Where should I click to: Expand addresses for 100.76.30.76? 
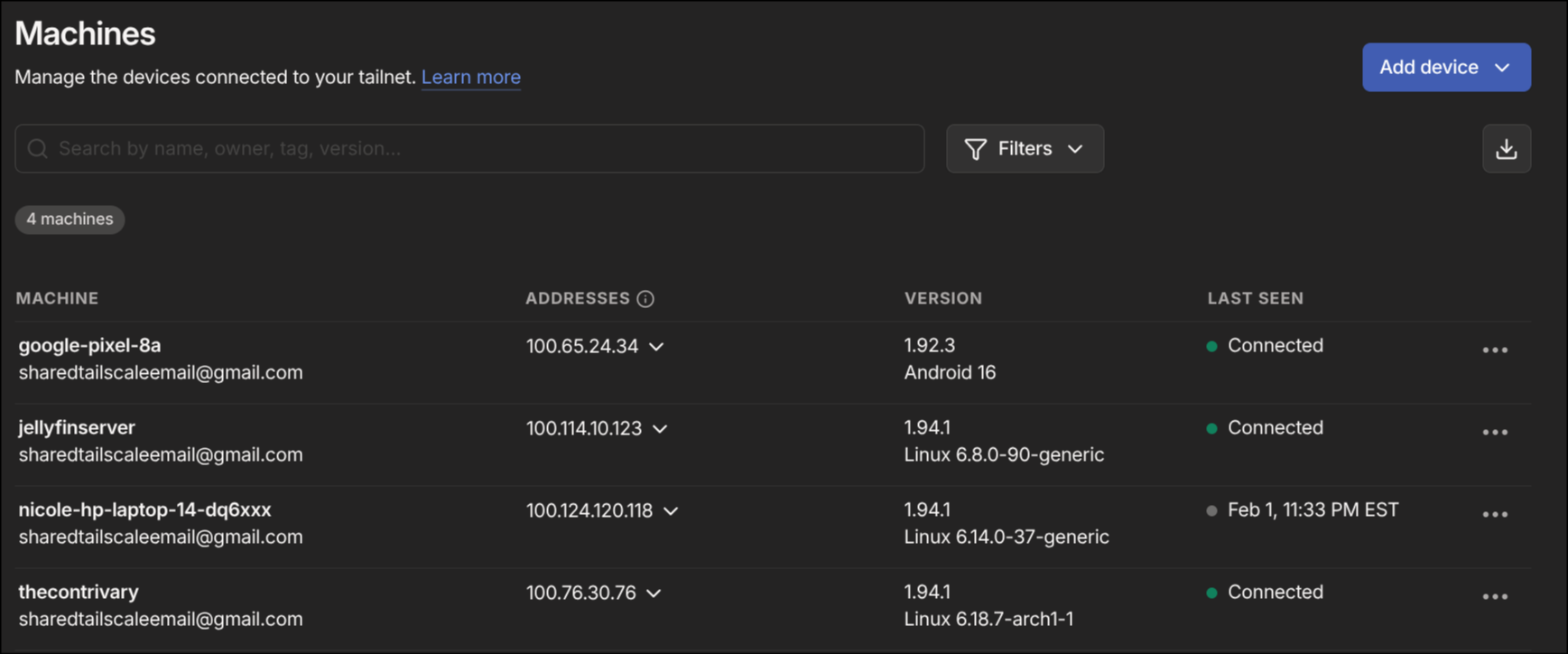tap(654, 593)
